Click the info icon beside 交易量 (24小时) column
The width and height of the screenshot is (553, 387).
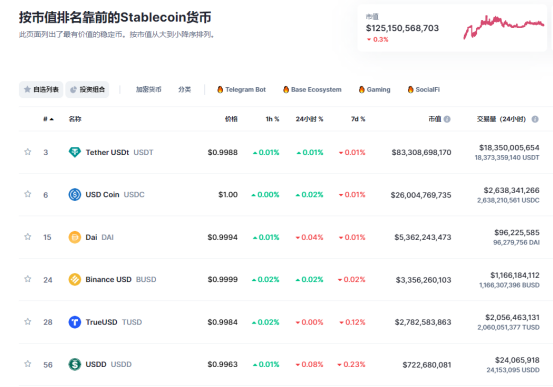535,119
